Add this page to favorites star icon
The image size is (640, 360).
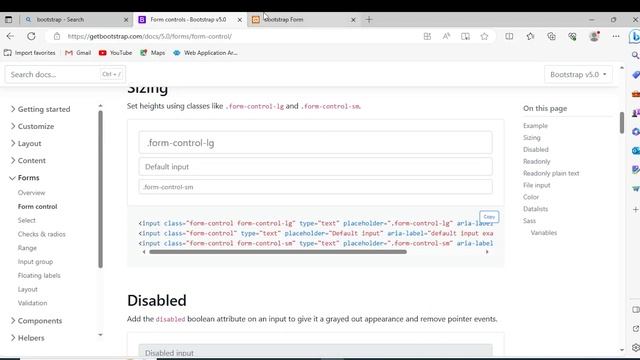click(x=484, y=36)
